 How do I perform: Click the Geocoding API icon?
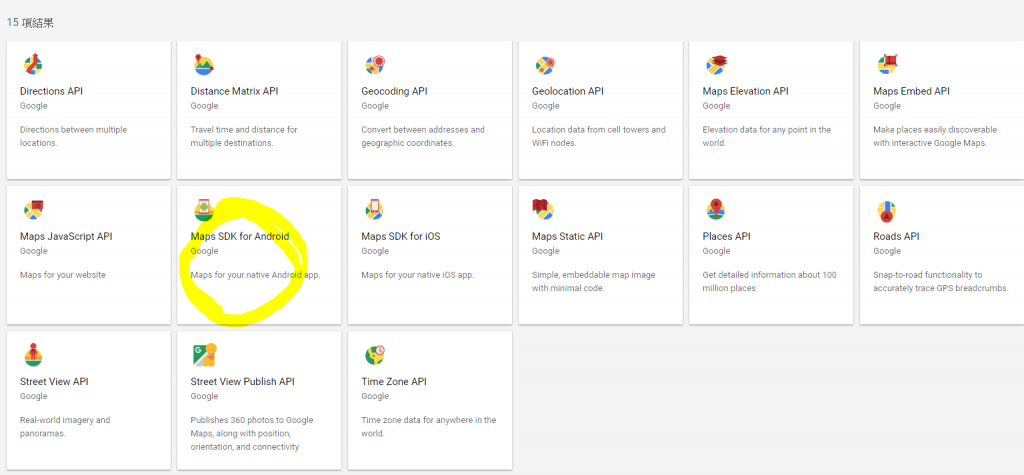click(375, 65)
